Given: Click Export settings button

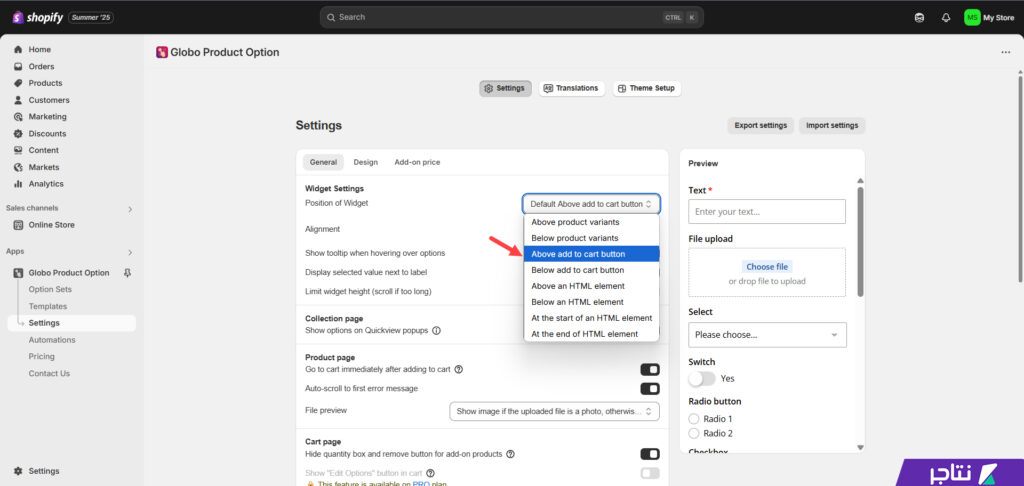Looking at the screenshot, I should tap(761, 125).
